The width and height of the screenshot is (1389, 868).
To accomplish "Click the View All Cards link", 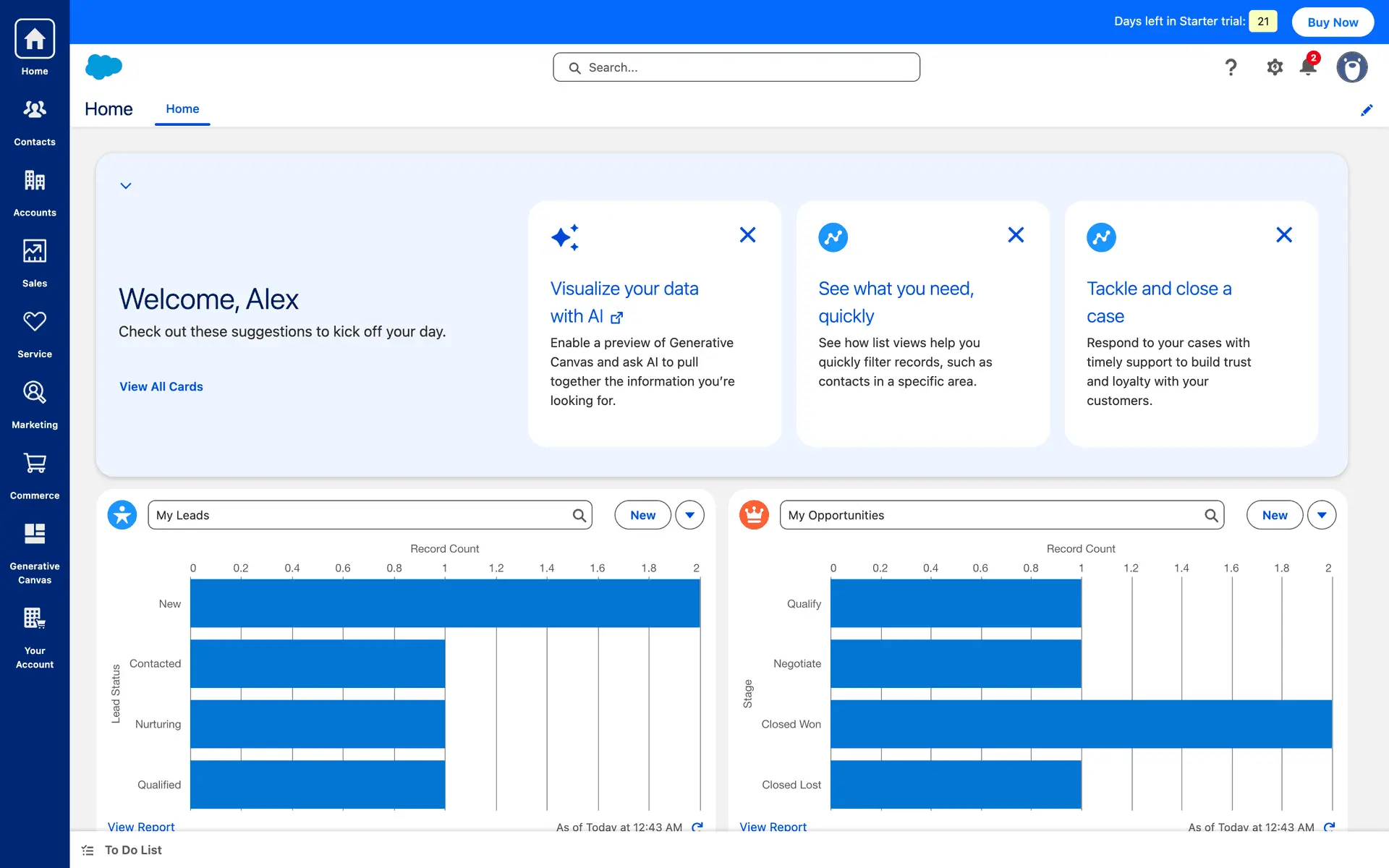I will tap(161, 386).
